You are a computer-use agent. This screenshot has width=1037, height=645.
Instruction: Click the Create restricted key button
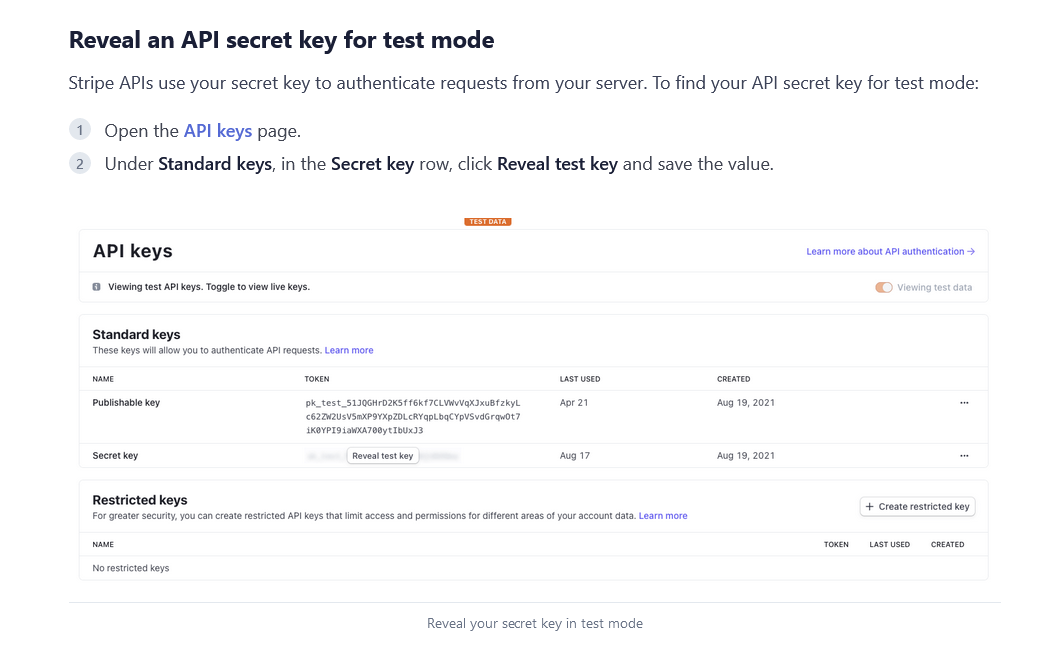917,506
